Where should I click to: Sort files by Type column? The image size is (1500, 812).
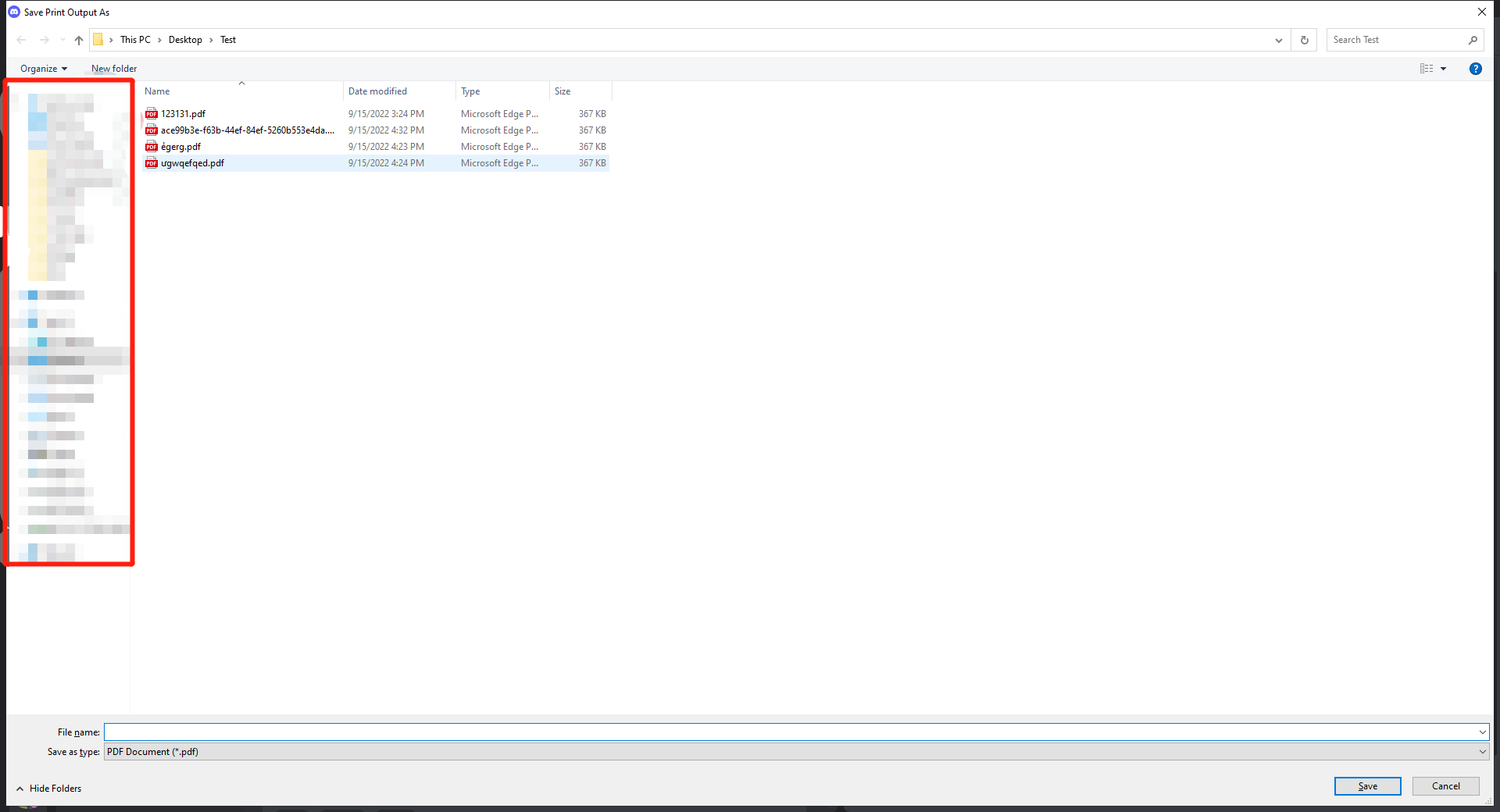click(x=502, y=91)
